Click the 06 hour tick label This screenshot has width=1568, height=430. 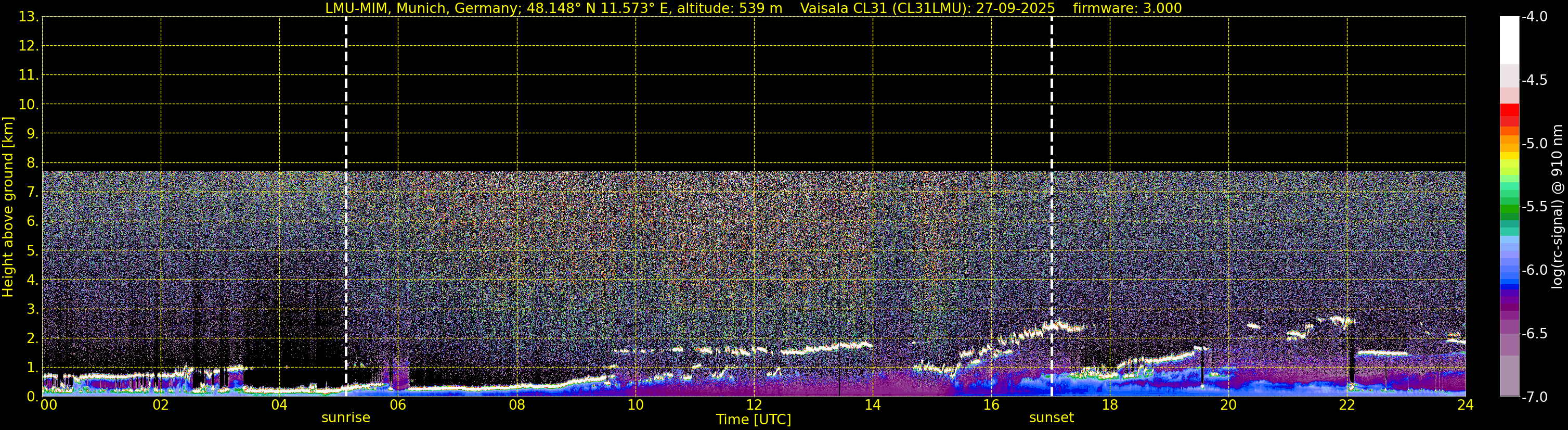click(398, 405)
